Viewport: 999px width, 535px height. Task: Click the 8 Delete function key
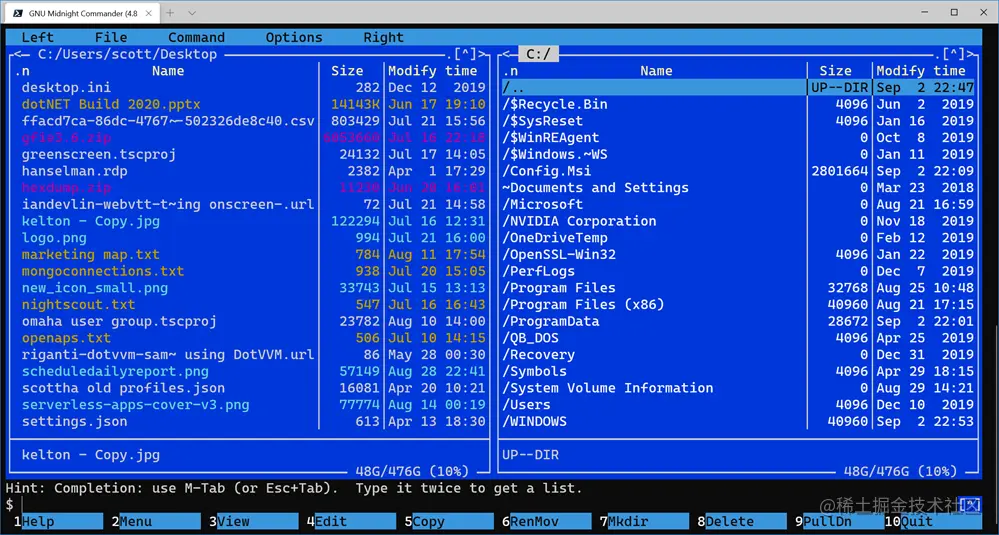(x=741, y=522)
